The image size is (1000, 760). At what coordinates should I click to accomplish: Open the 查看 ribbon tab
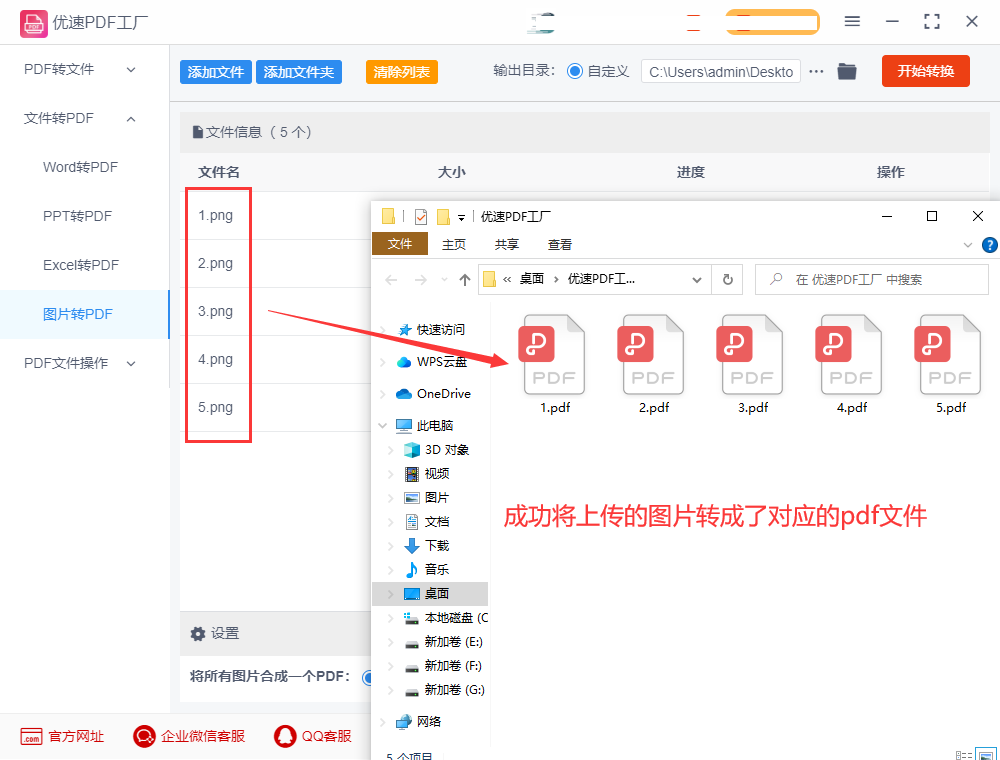(559, 244)
